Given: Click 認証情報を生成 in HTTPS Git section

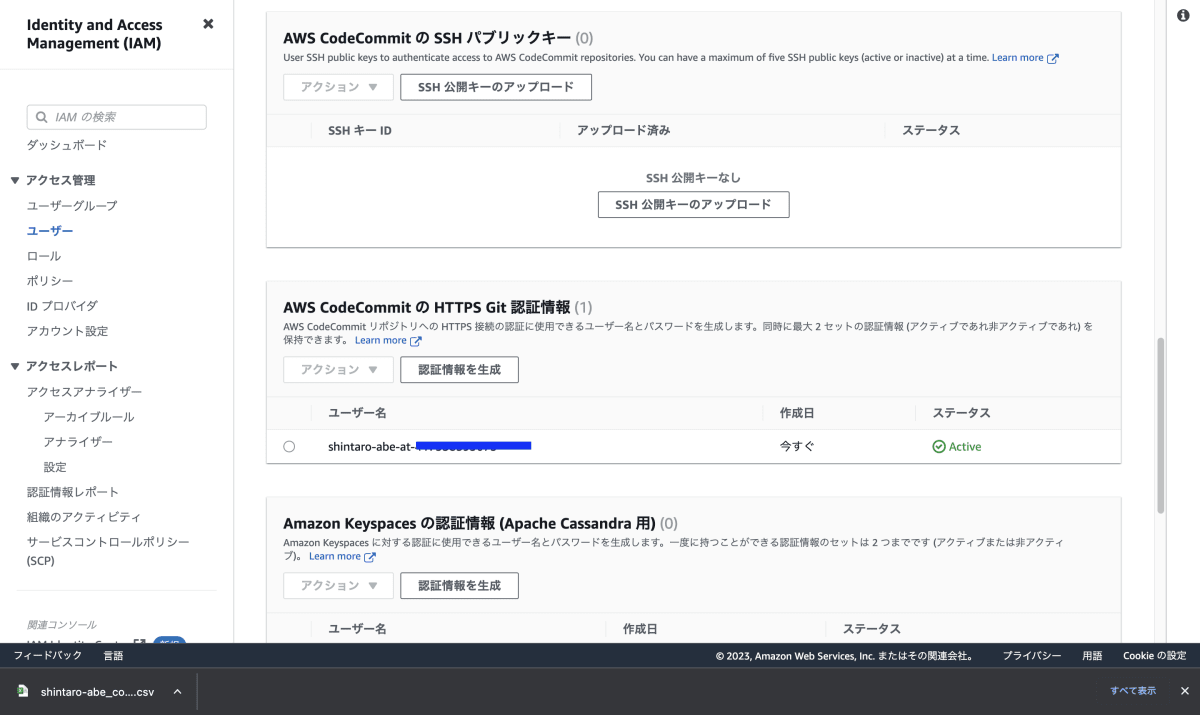Looking at the screenshot, I should coord(459,370).
